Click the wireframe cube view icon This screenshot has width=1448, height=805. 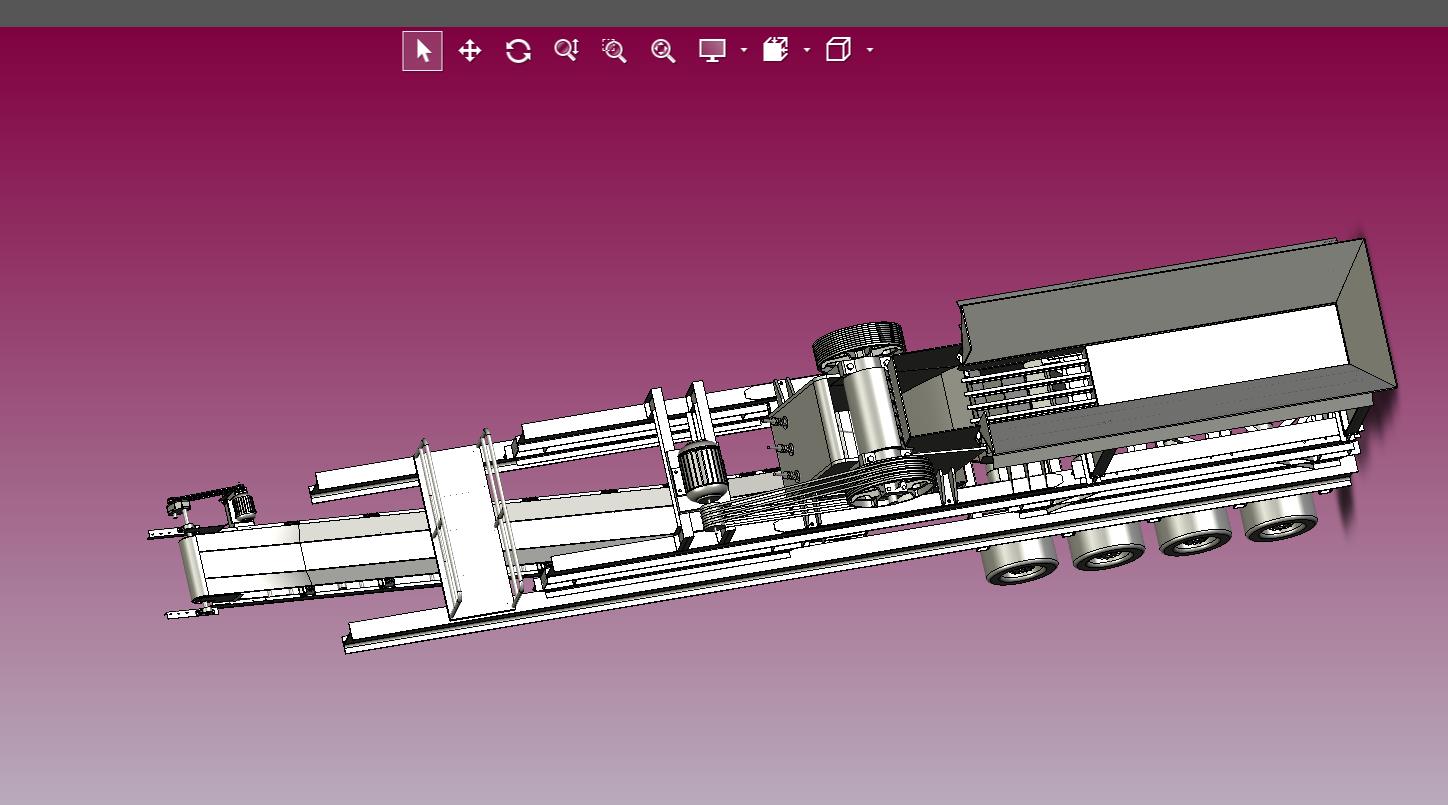(838, 50)
